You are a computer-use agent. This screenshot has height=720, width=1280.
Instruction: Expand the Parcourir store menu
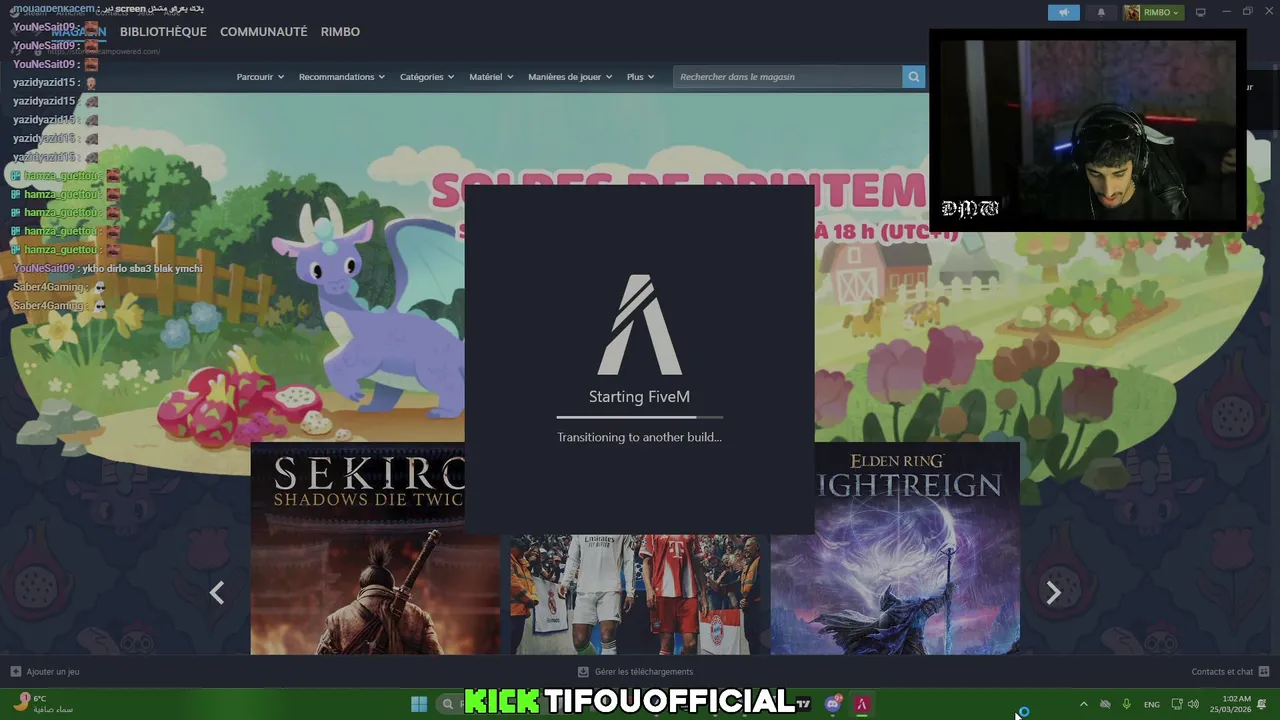point(260,77)
